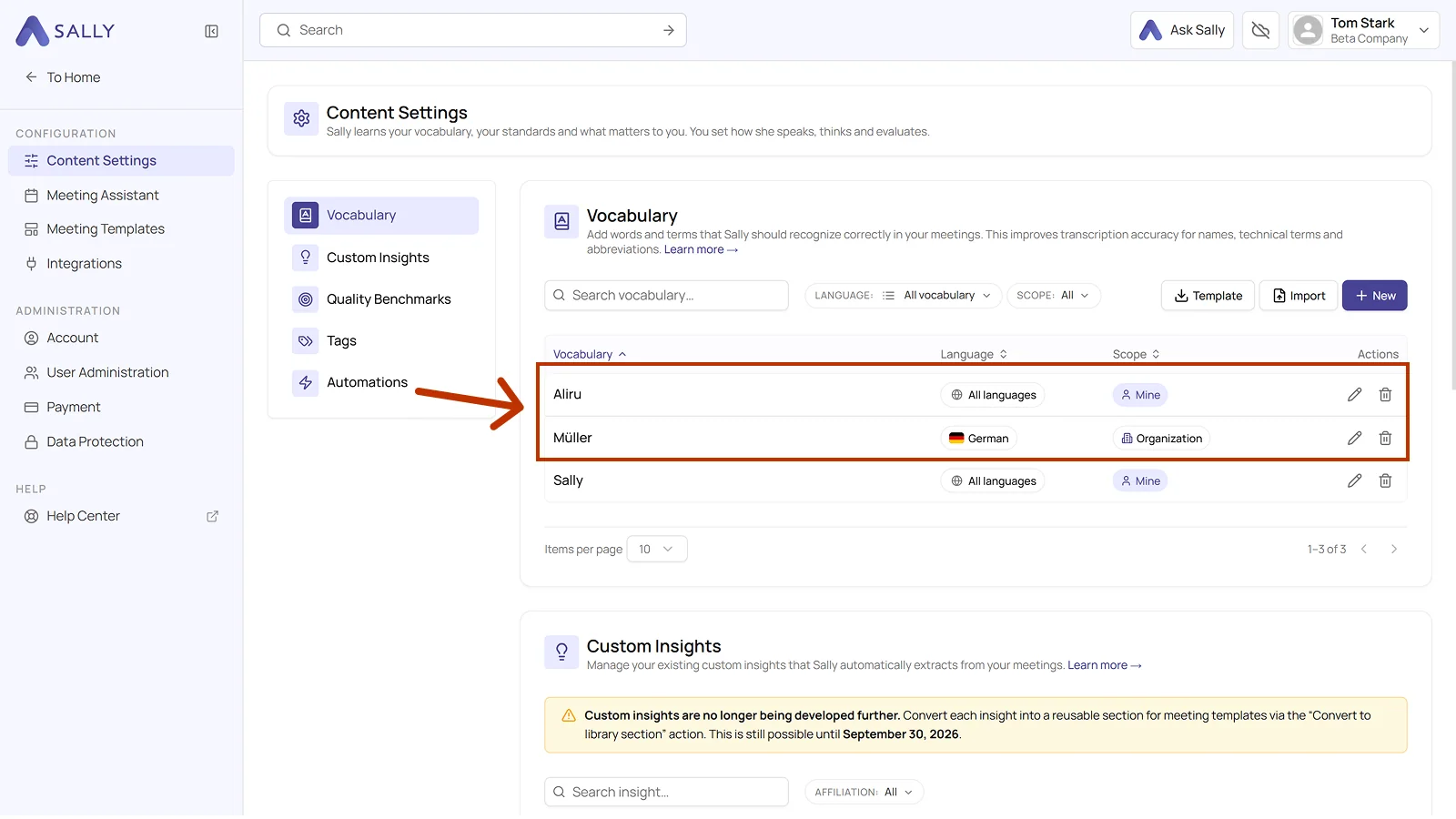Sort table by Language column

[974, 354]
